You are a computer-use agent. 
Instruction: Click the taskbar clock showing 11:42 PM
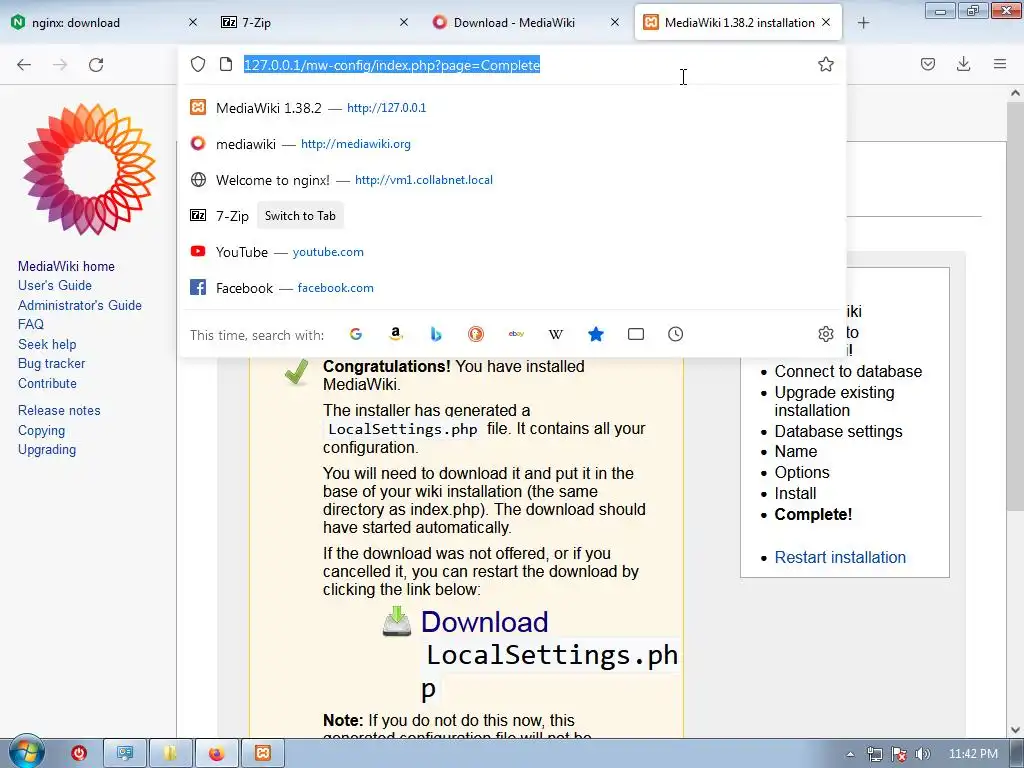pos(973,754)
